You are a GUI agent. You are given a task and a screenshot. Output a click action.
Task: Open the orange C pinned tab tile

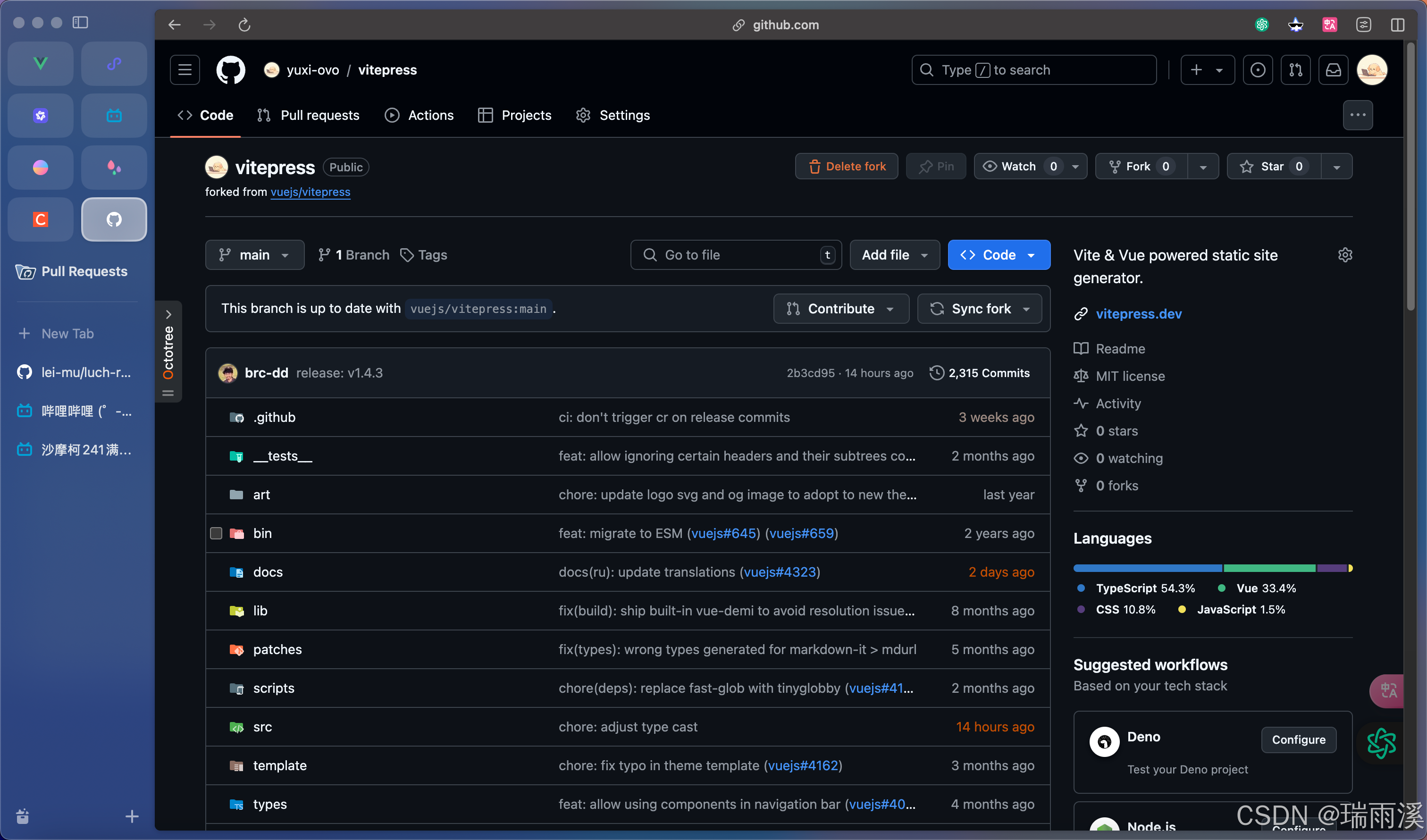tap(40, 219)
